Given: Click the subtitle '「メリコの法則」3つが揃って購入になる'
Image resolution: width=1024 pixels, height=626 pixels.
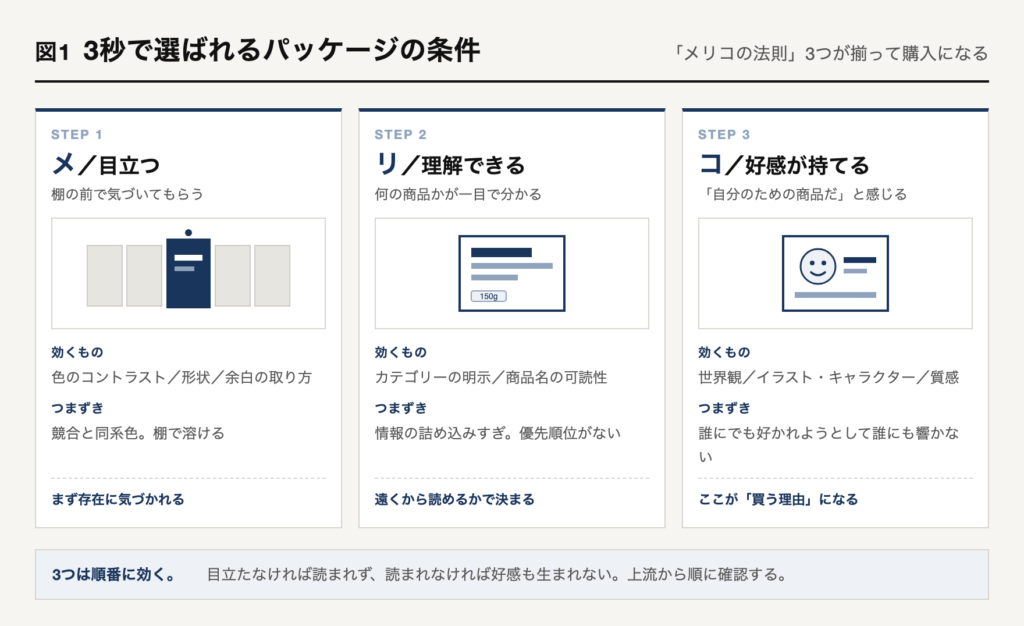Looking at the screenshot, I should click(829, 53).
